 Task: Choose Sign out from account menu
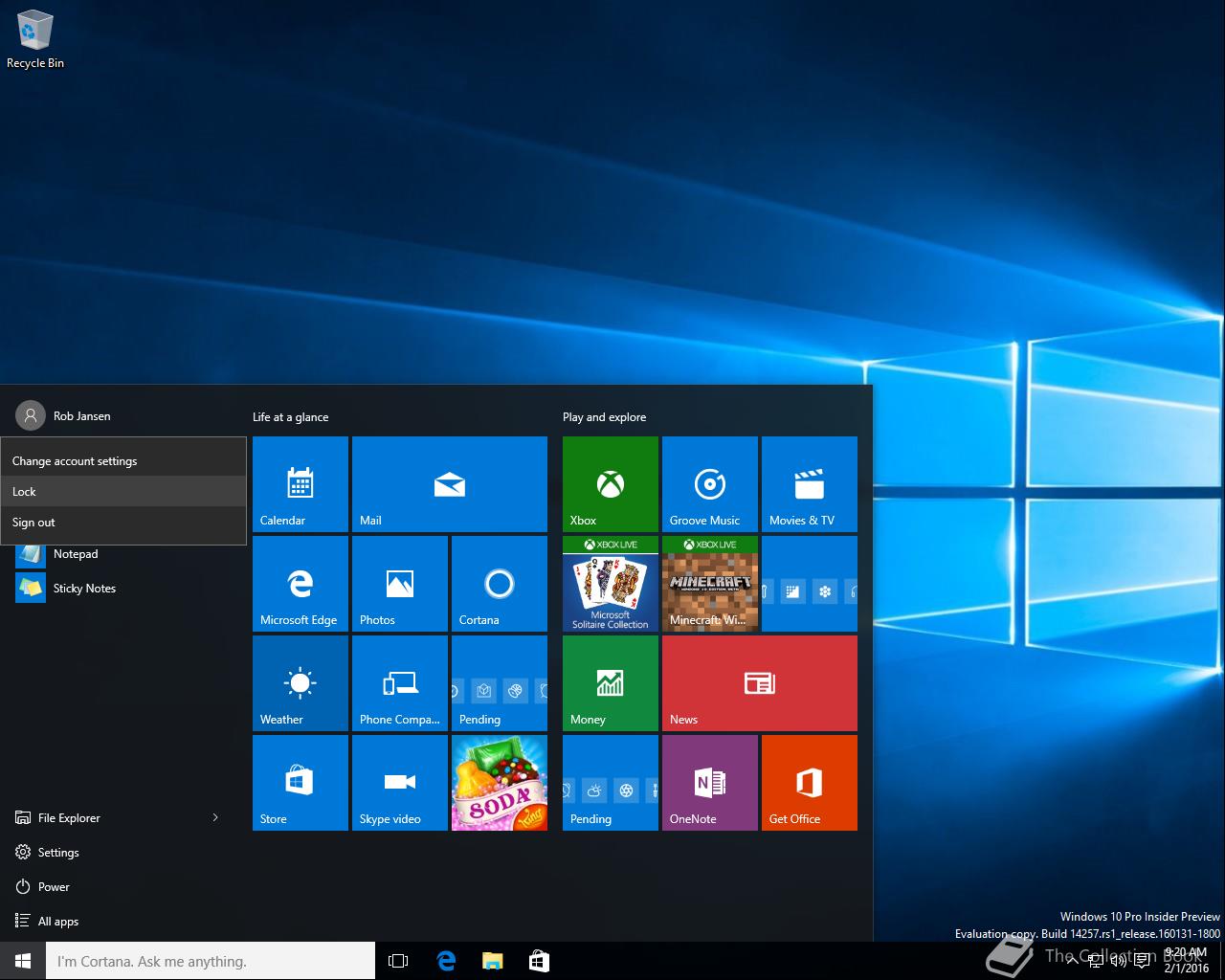(123, 523)
